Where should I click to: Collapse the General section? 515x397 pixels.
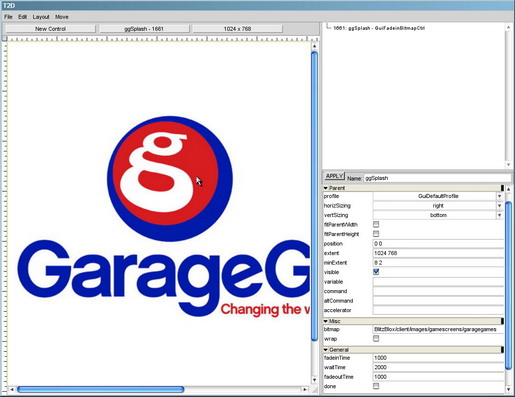pos(326,350)
